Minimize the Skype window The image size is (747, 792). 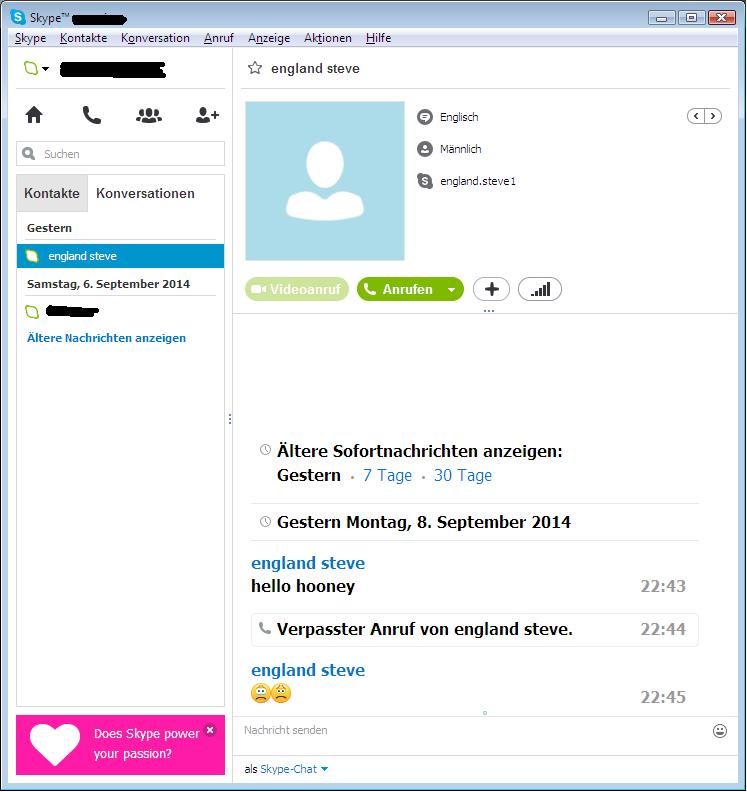click(x=662, y=18)
